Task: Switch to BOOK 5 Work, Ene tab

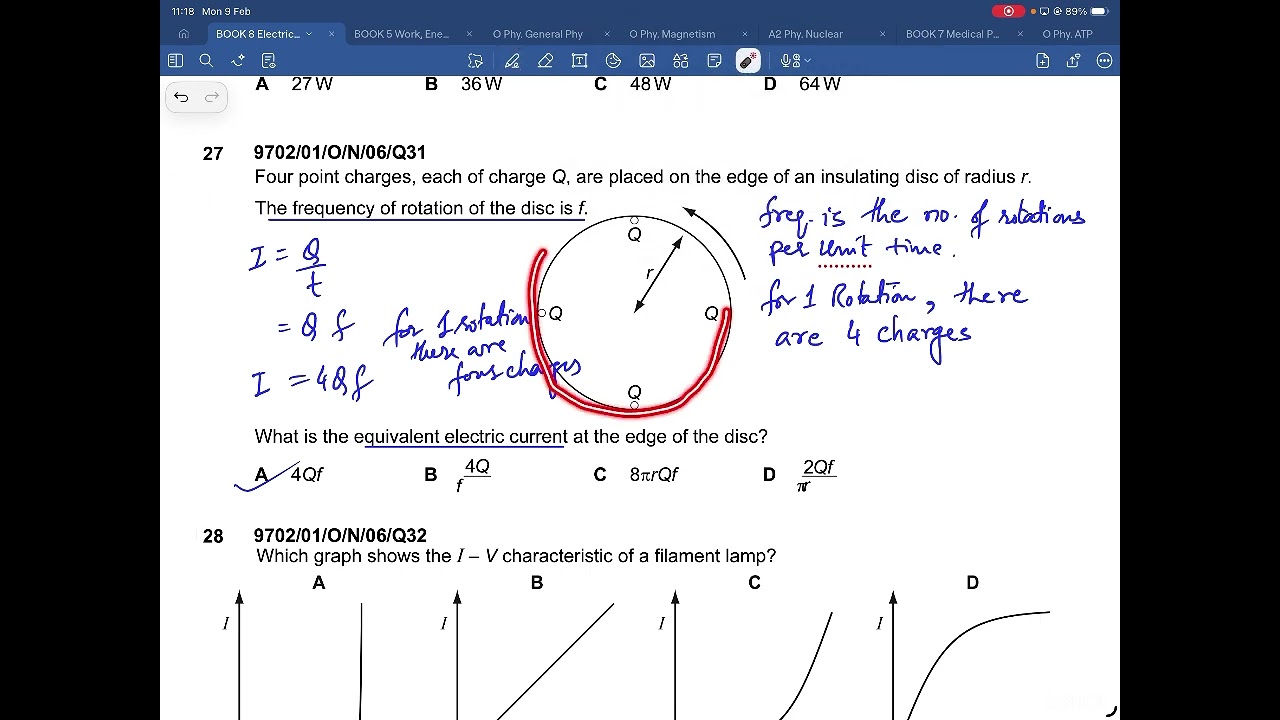Action: [x=401, y=34]
